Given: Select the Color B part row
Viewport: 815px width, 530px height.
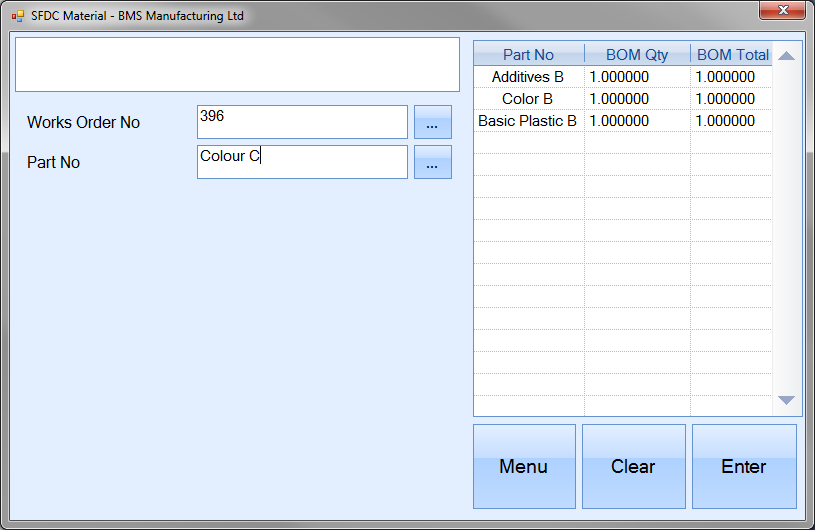Looking at the screenshot, I should 528,99.
